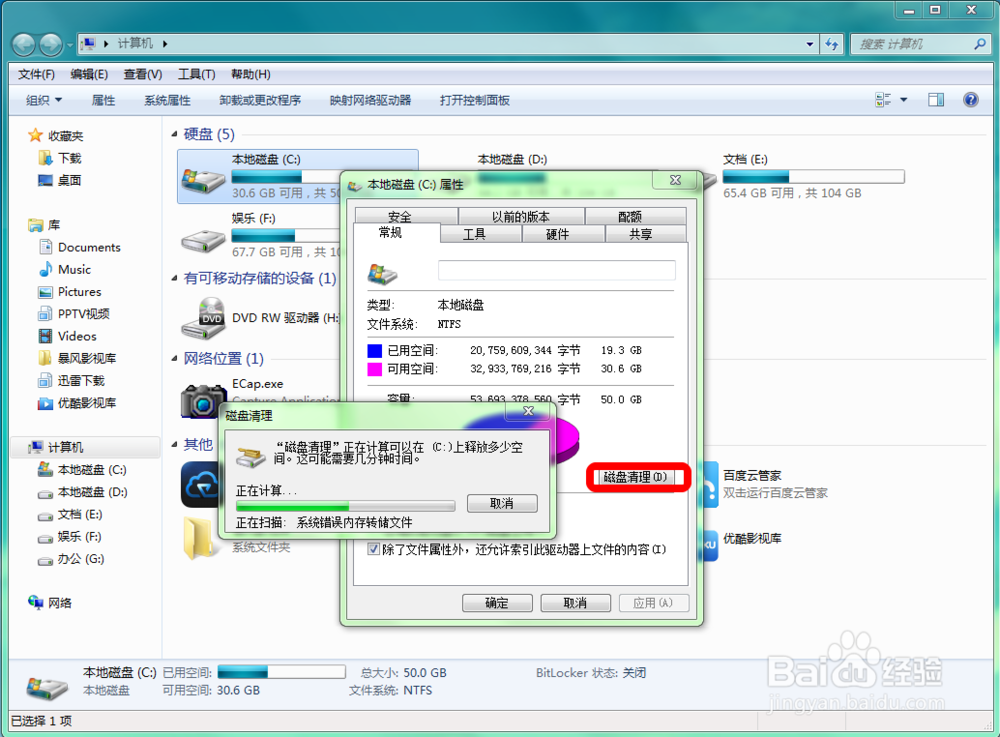The height and width of the screenshot is (737, 1000).
Task: Click 卸载或更改程序 in the toolbar
Action: [260, 100]
